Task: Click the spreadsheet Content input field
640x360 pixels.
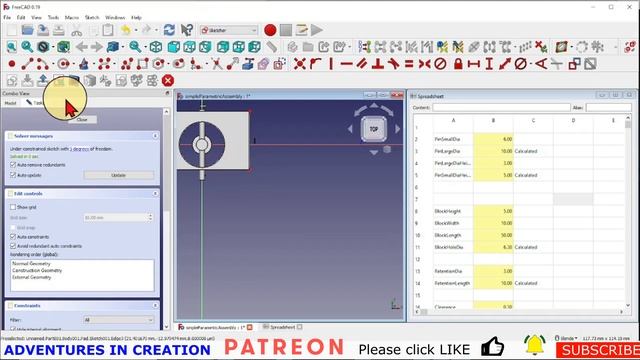Action: click(x=501, y=108)
